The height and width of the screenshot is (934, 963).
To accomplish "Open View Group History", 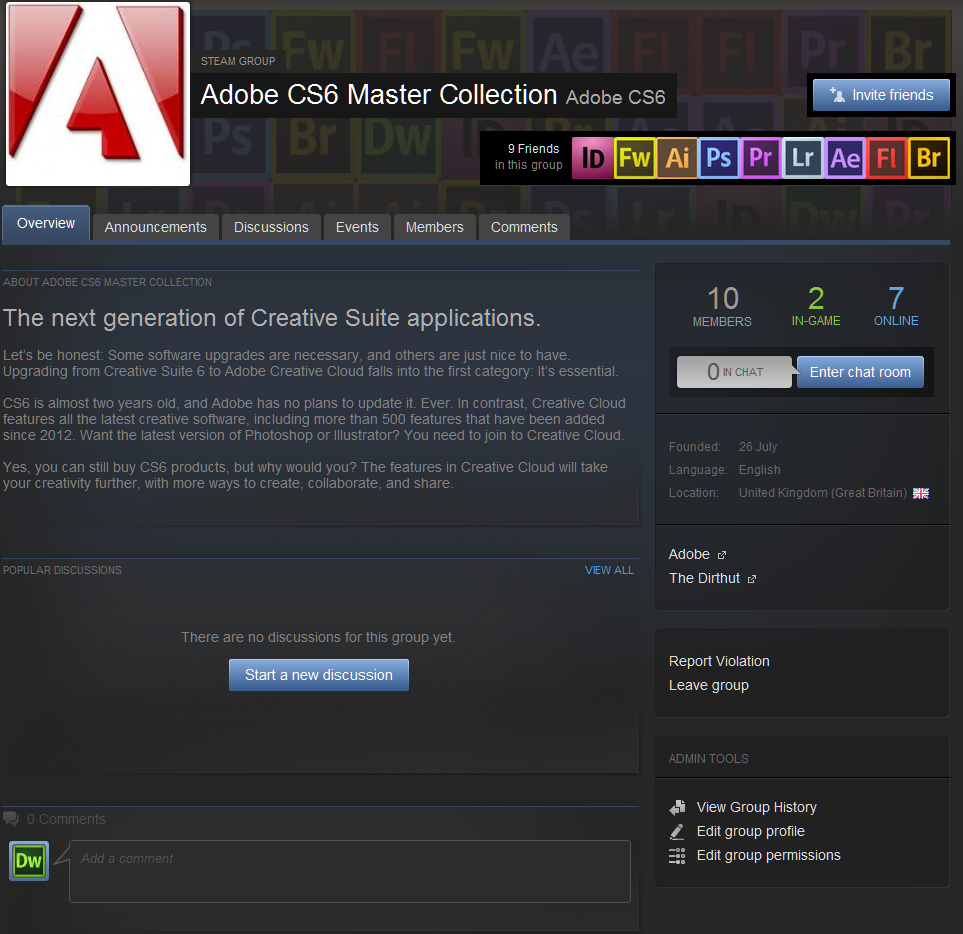I will (757, 808).
